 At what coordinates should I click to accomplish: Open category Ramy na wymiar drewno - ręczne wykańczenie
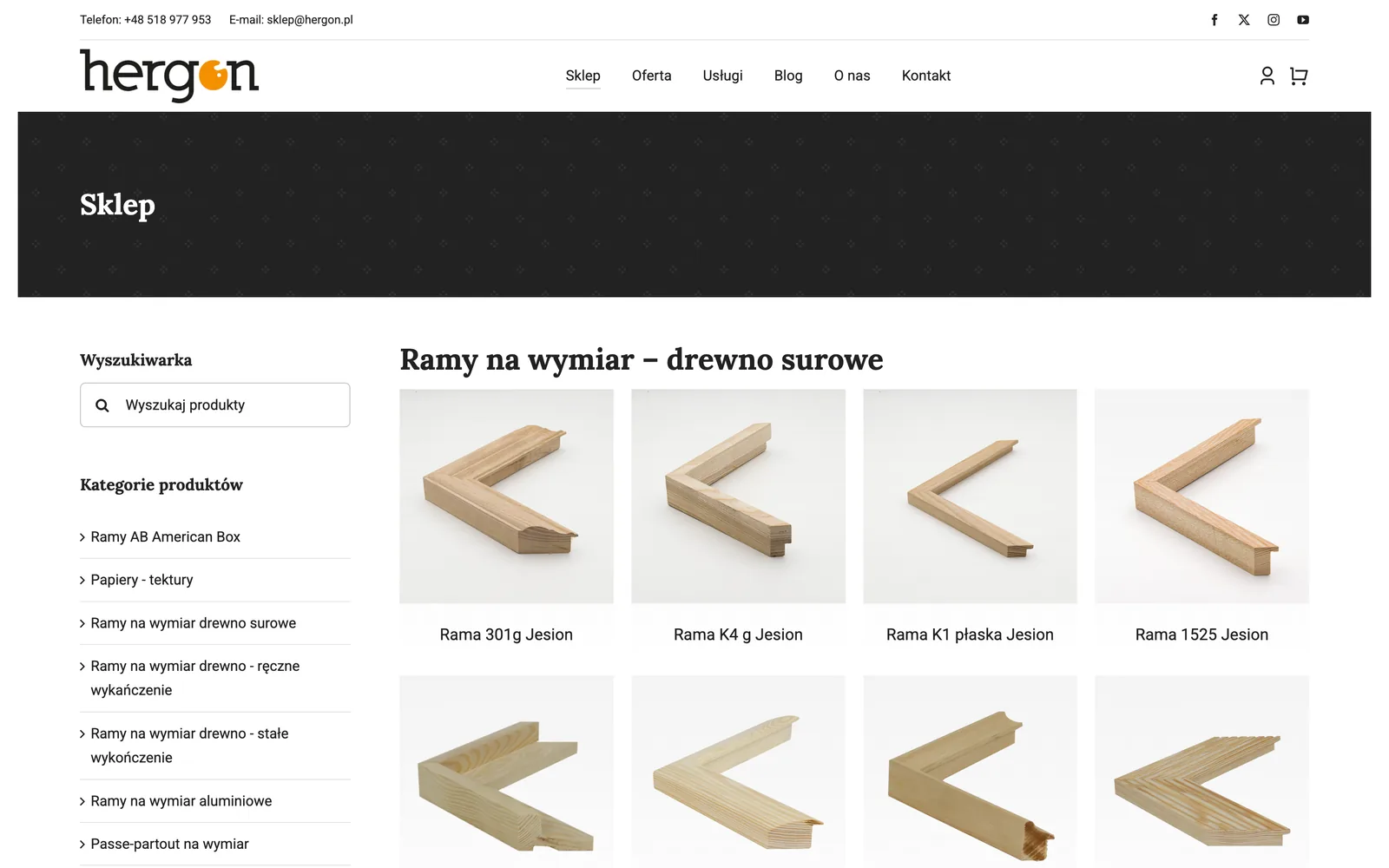pyautogui.click(x=195, y=678)
